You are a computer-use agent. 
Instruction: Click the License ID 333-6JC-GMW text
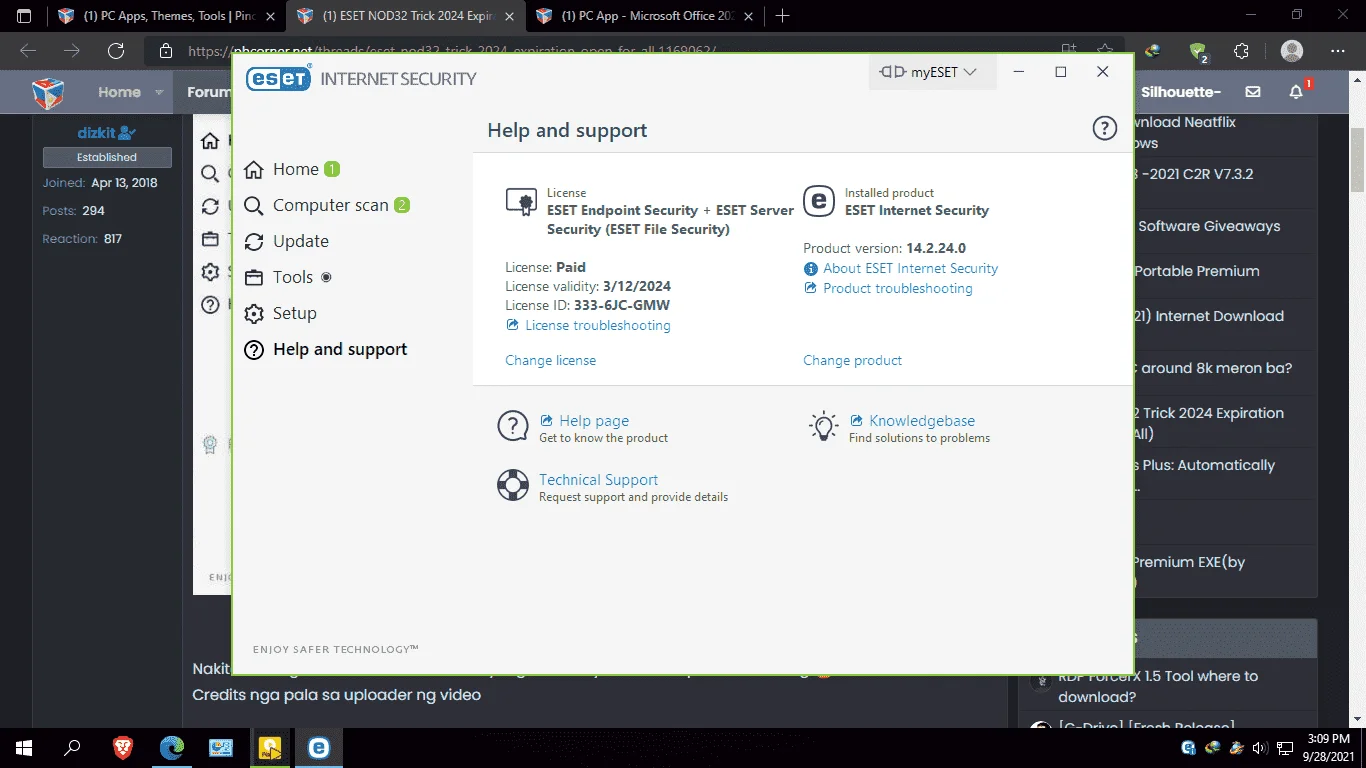622,305
